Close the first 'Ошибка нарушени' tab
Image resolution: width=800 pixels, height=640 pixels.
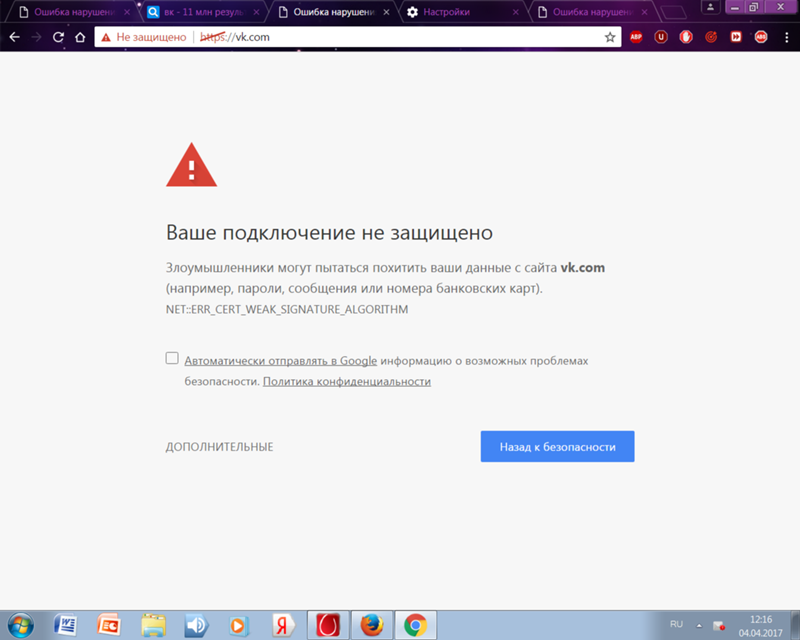click(127, 12)
